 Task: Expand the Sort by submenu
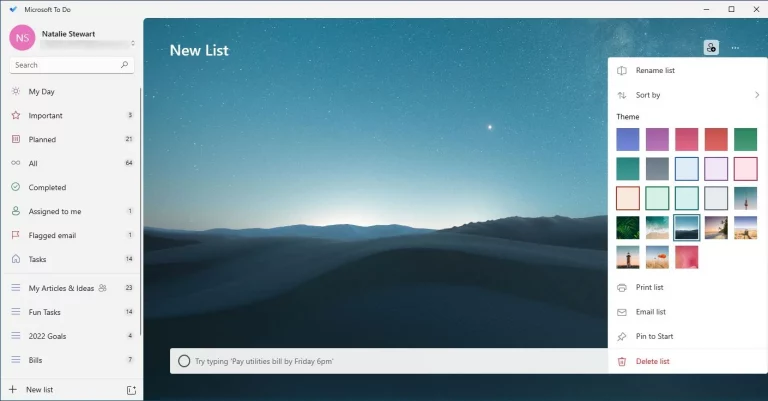(x=756, y=95)
